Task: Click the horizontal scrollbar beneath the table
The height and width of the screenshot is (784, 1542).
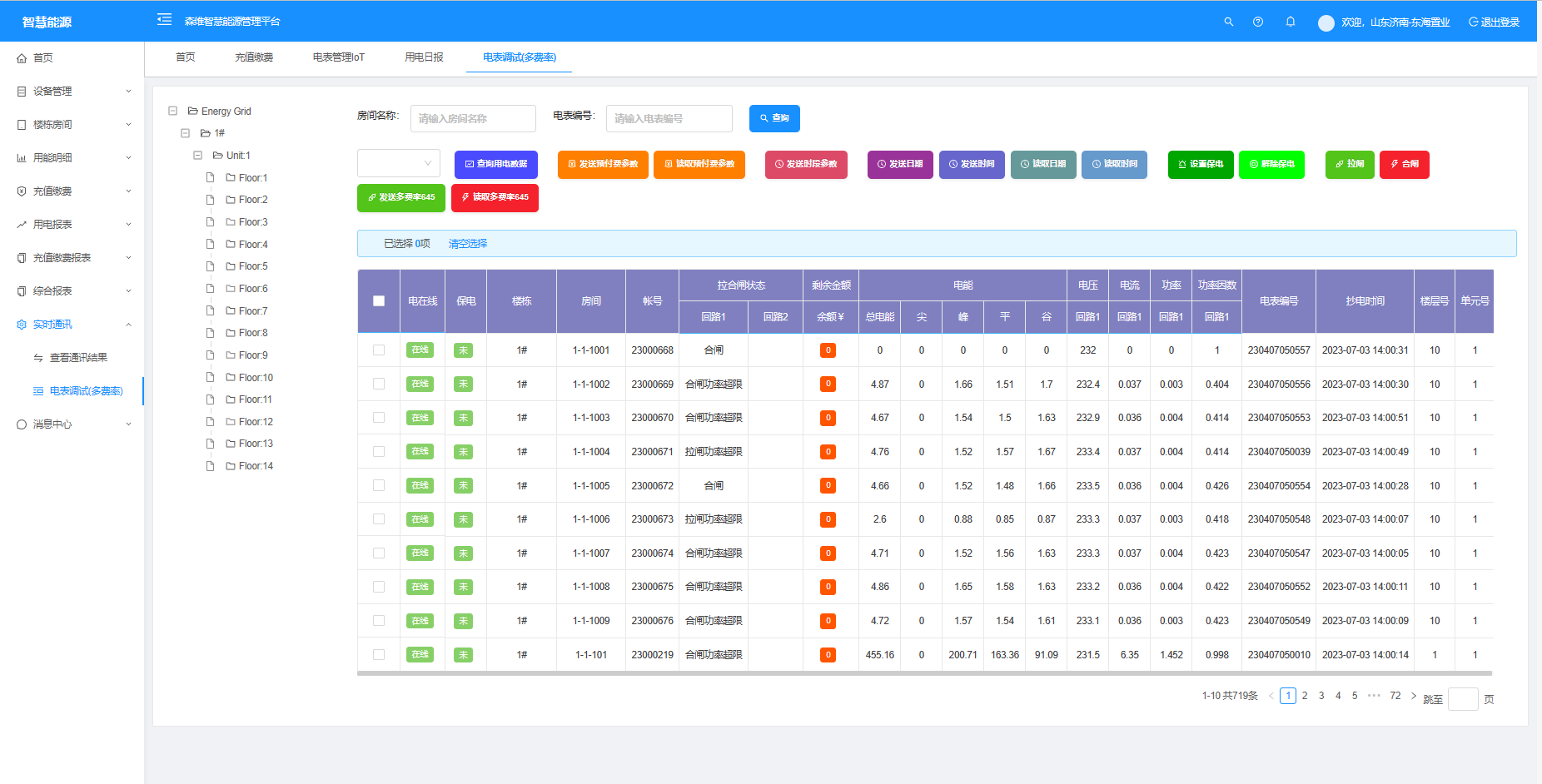Action: point(924,673)
